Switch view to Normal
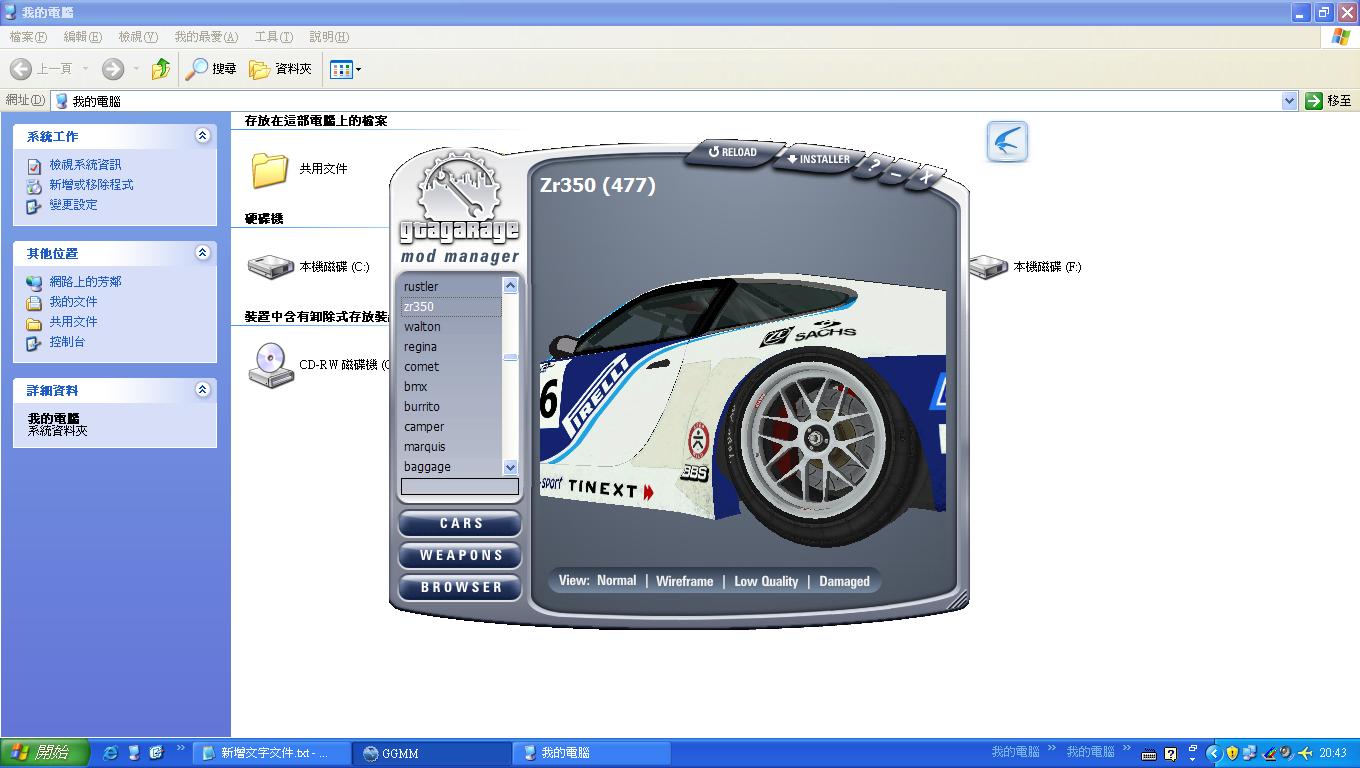Screen dimensions: 1360x768 [616, 580]
